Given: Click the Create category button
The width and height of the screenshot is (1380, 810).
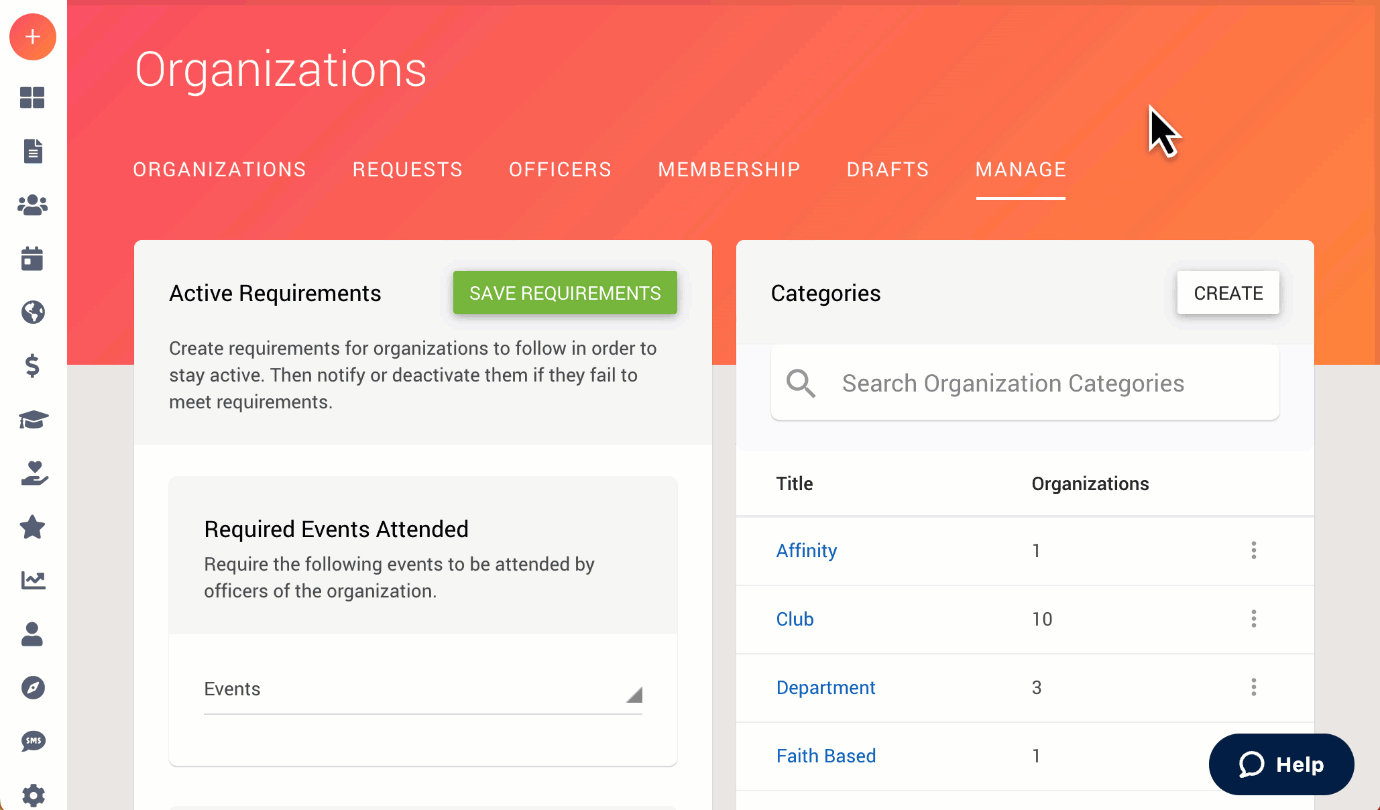Looking at the screenshot, I should (x=1228, y=293).
